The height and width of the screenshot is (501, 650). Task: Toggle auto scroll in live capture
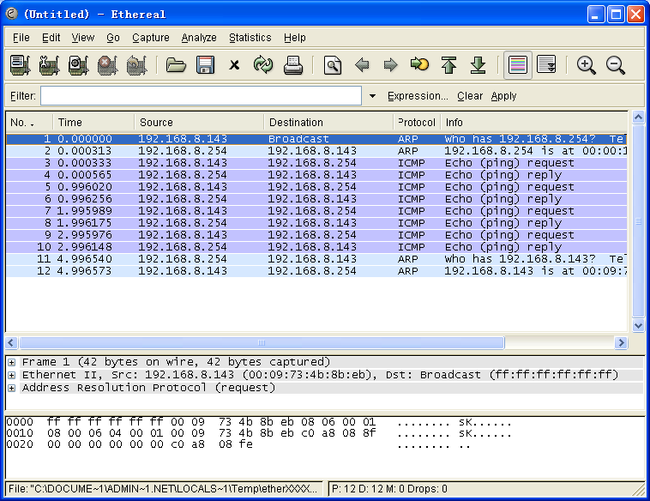546,64
